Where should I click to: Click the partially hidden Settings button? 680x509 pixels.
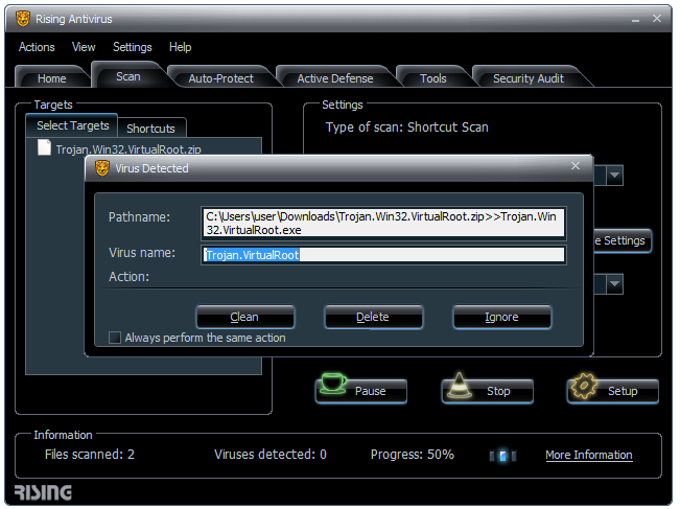tap(622, 241)
